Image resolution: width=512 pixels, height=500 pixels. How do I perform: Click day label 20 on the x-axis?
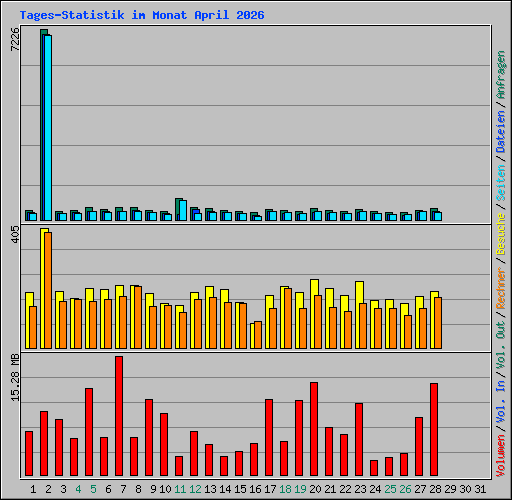click(x=315, y=489)
